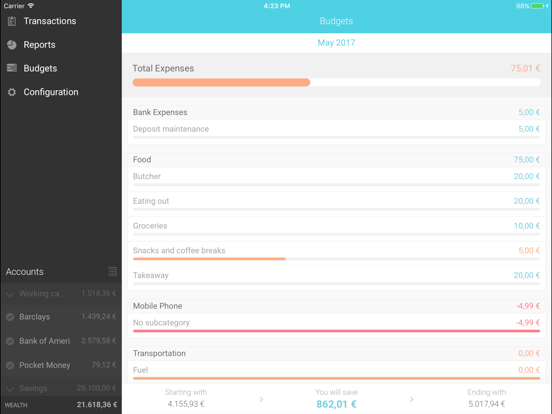The image size is (552, 414).
Task: Click arrow after Starting with amount
Action: (261, 400)
